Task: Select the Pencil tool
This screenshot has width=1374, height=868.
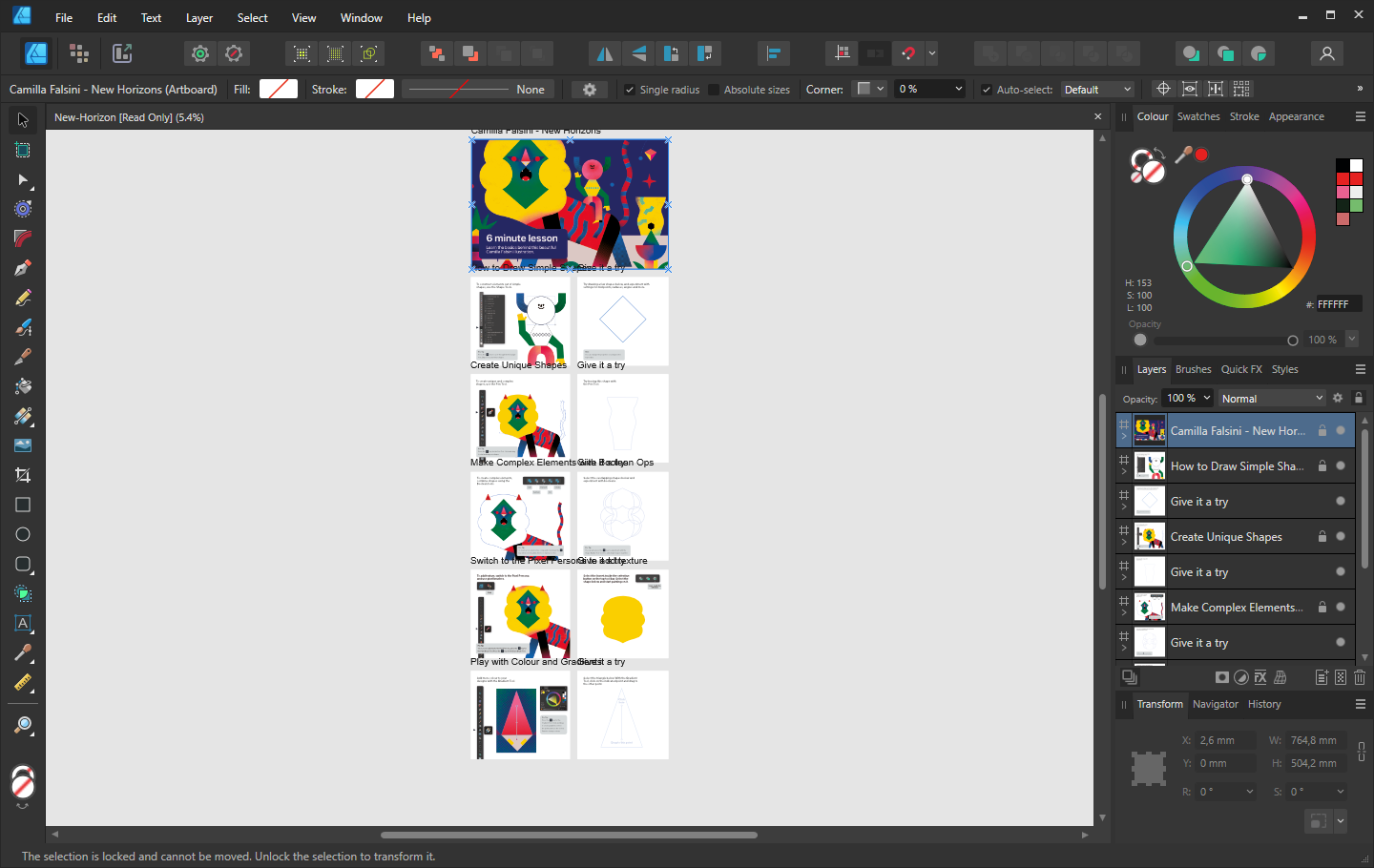Action: [x=23, y=298]
